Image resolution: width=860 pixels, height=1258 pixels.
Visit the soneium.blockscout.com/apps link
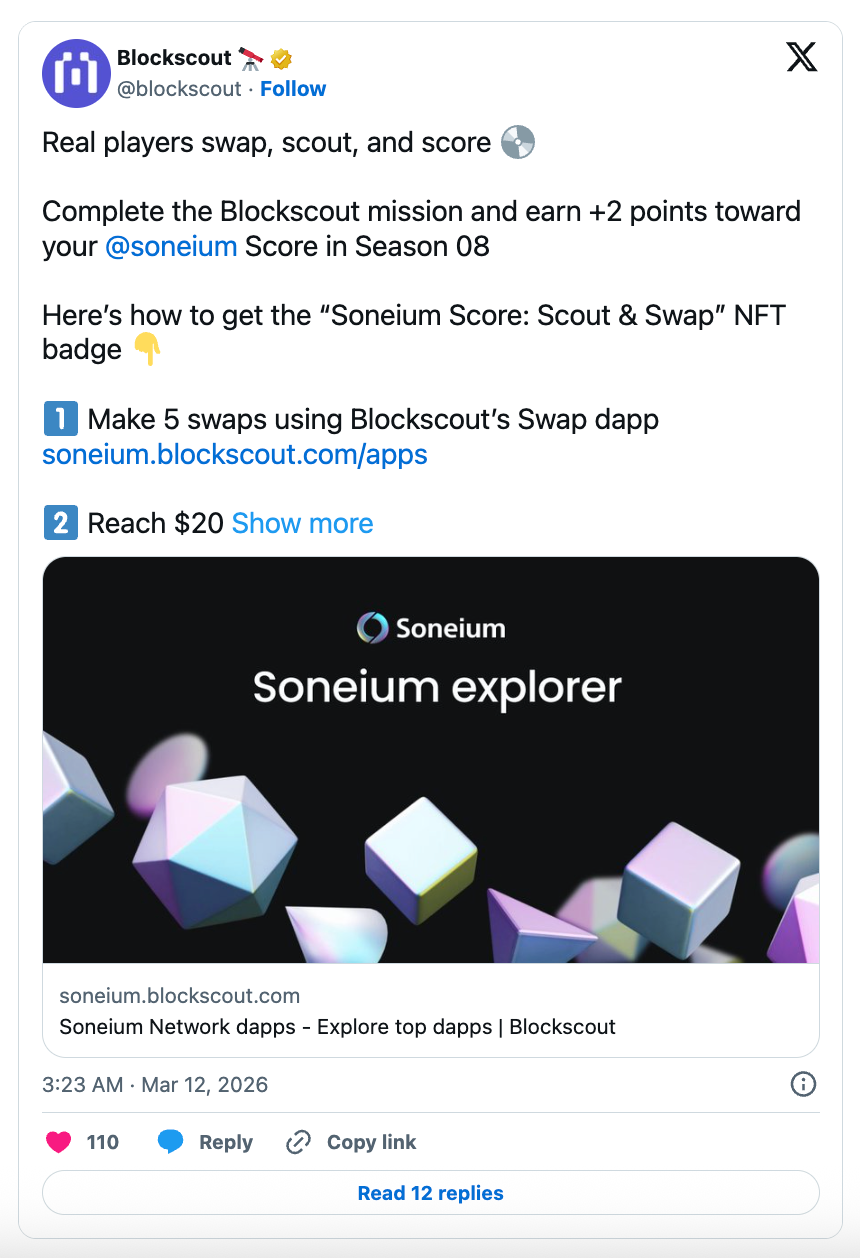click(x=235, y=454)
